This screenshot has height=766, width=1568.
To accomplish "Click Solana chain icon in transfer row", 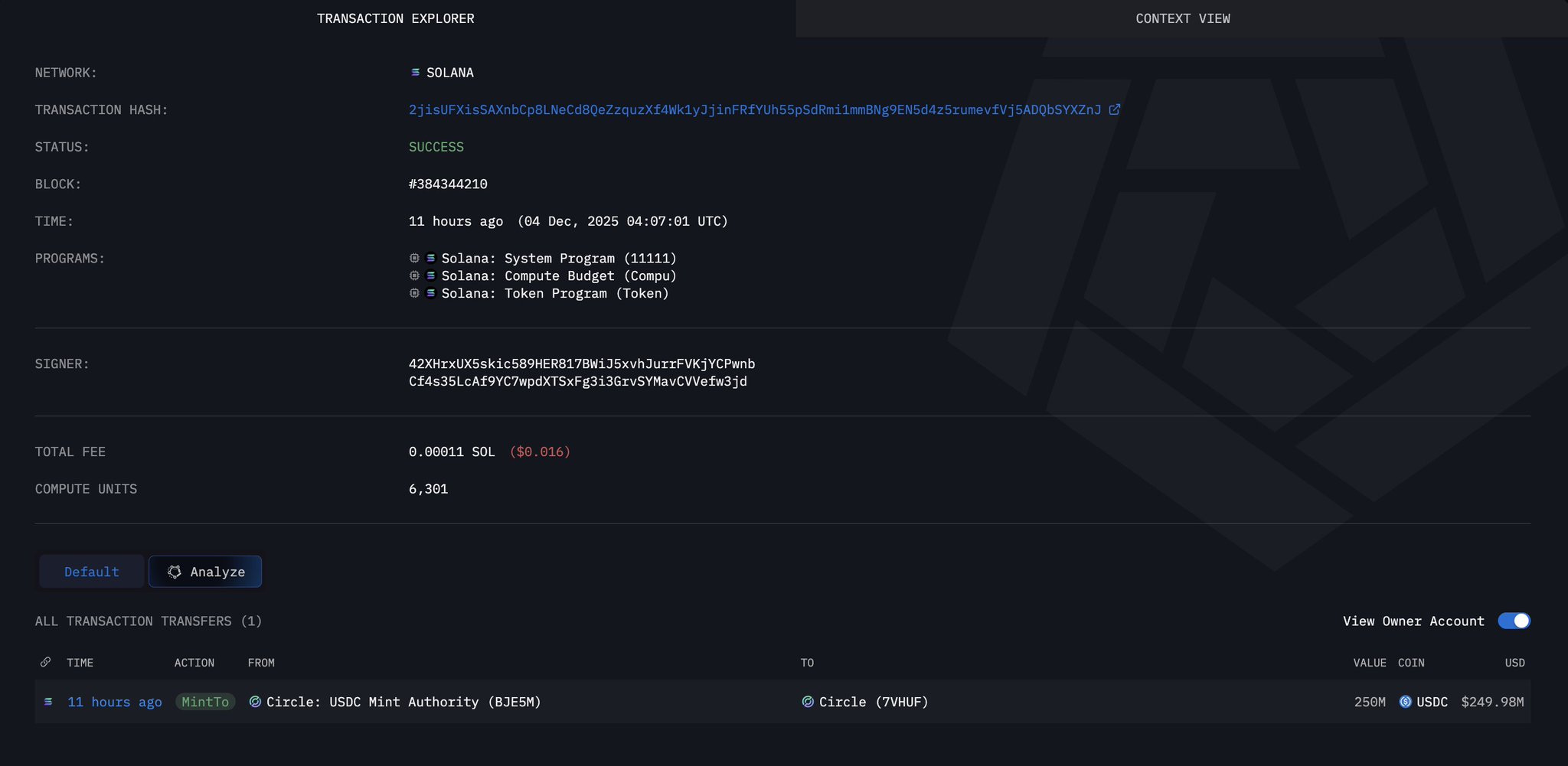I will point(48,702).
